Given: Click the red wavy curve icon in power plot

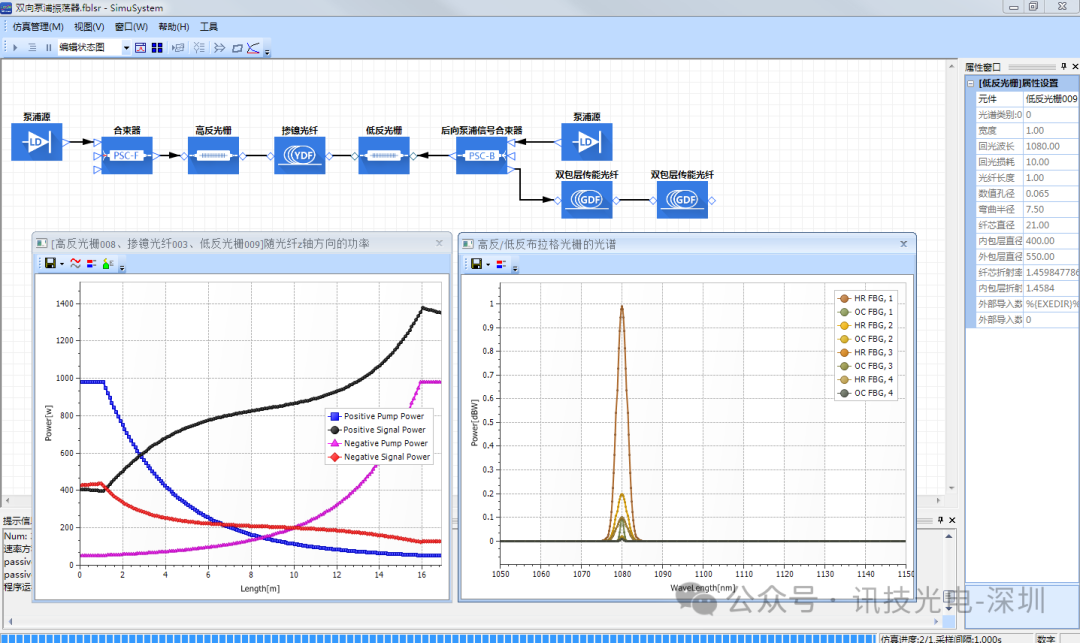Looking at the screenshot, I should point(75,264).
